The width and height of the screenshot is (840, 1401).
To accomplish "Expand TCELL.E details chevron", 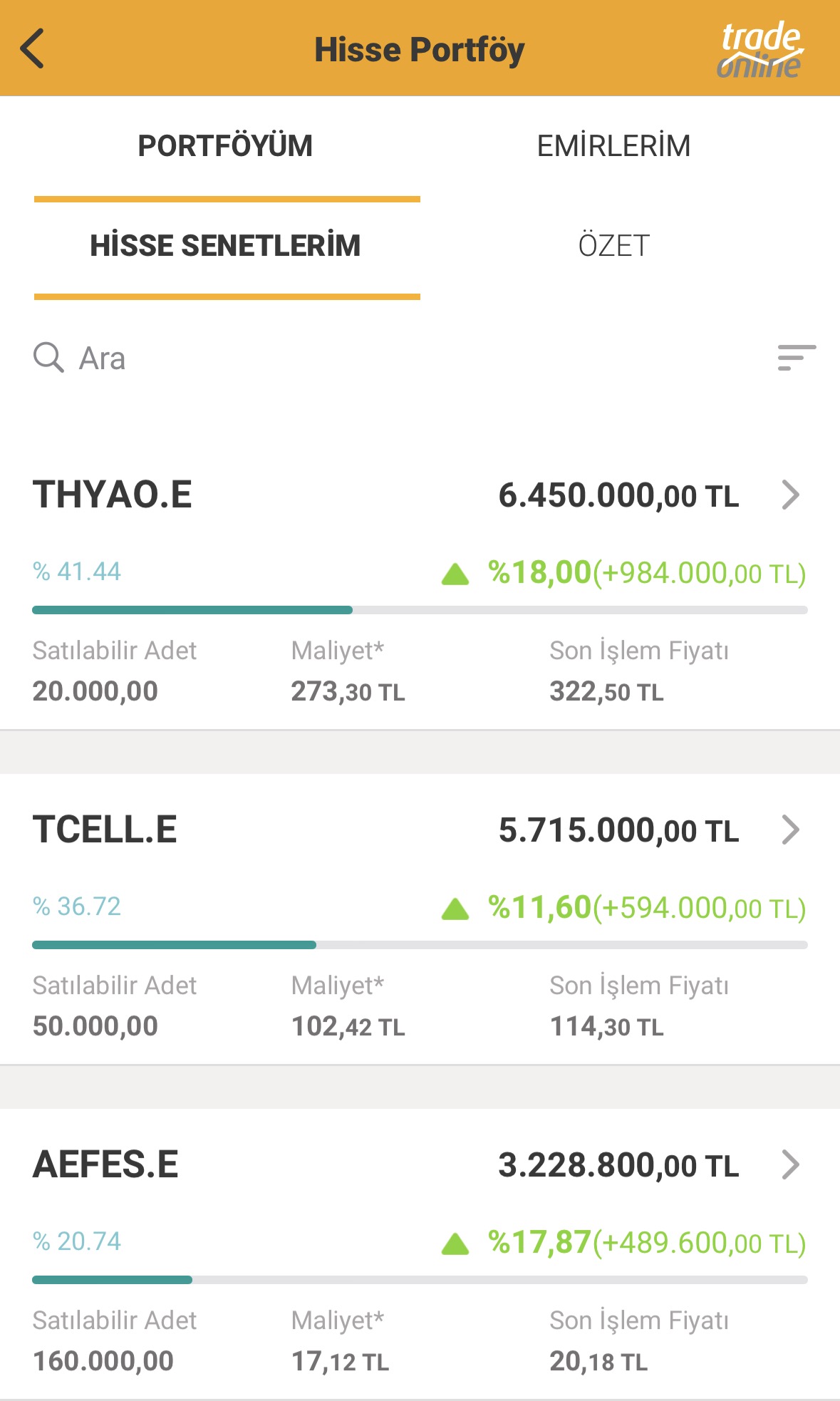I will click(x=790, y=829).
